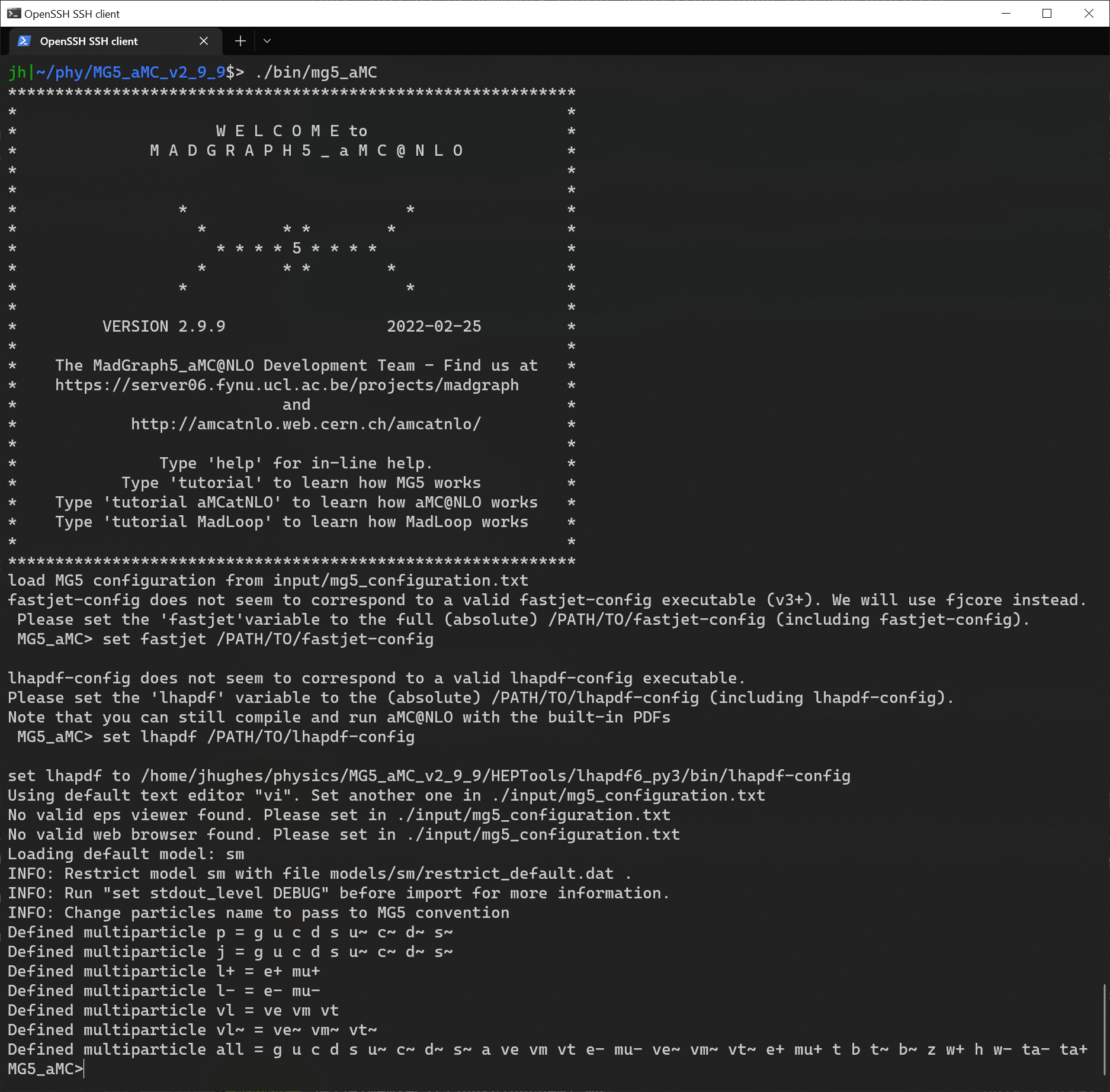Click 'Using default text editor' line
1110x1092 pixels.
tap(387, 795)
